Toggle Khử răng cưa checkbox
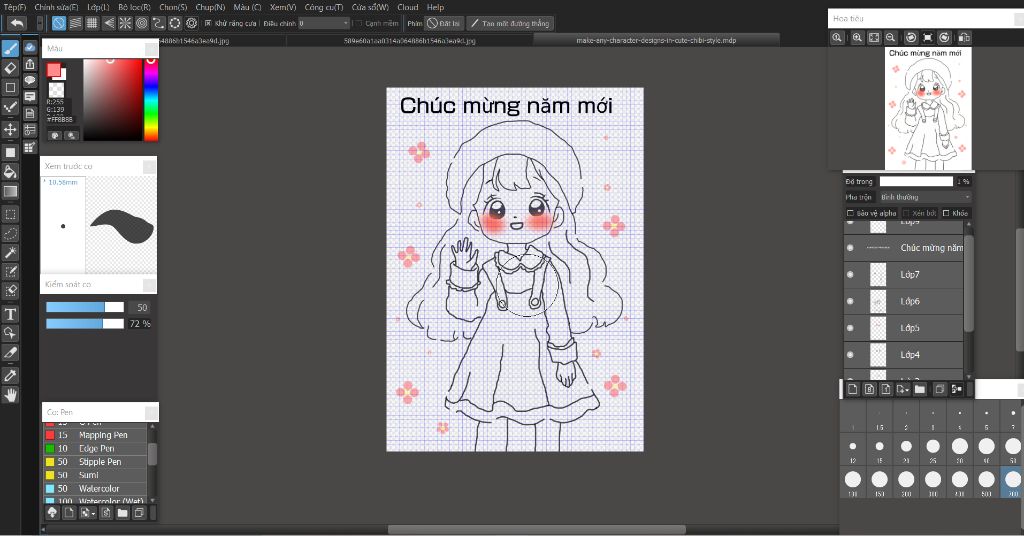The image size is (1024, 536). [208, 24]
